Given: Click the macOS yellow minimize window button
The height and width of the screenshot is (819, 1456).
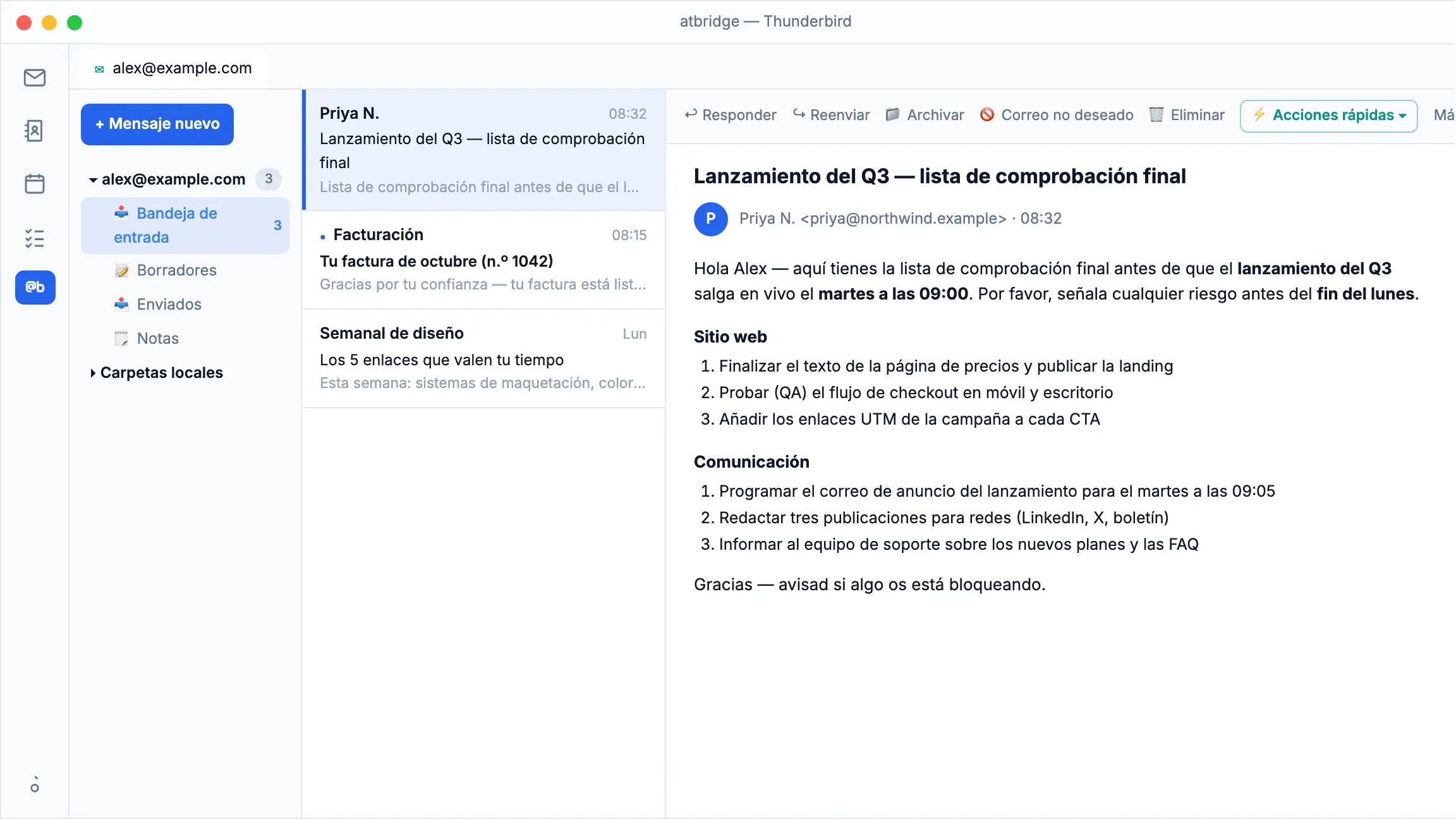Looking at the screenshot, I should point(49,23).
